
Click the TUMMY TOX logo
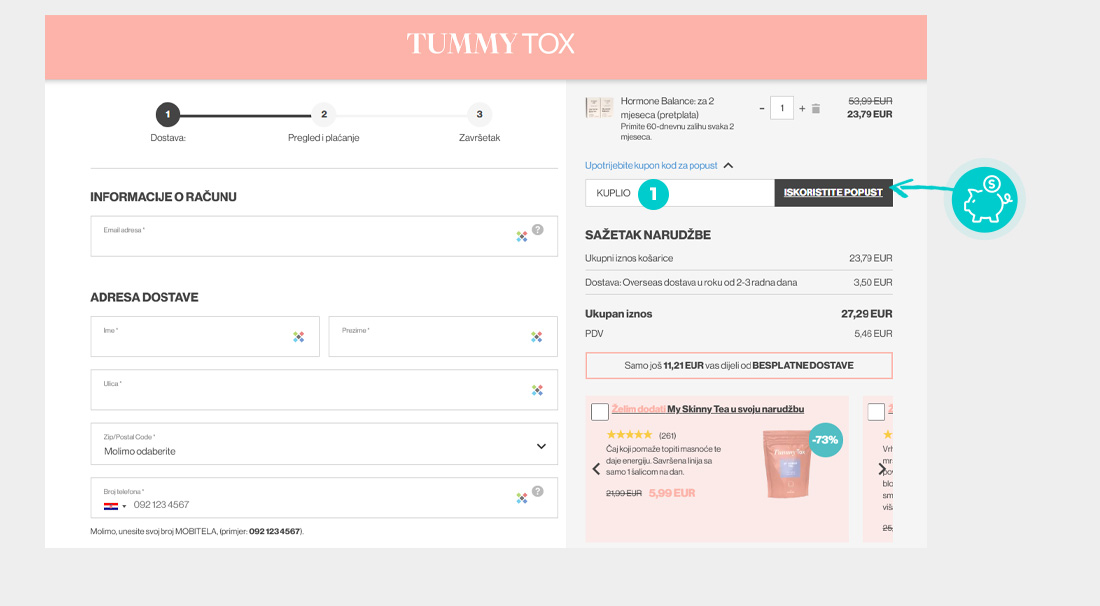point(490,43)
